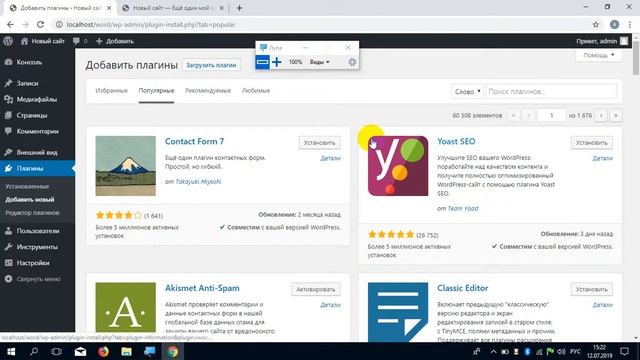Open the WordPress logo menu
This screenshot has width=640, height=360.
[8, 41]
